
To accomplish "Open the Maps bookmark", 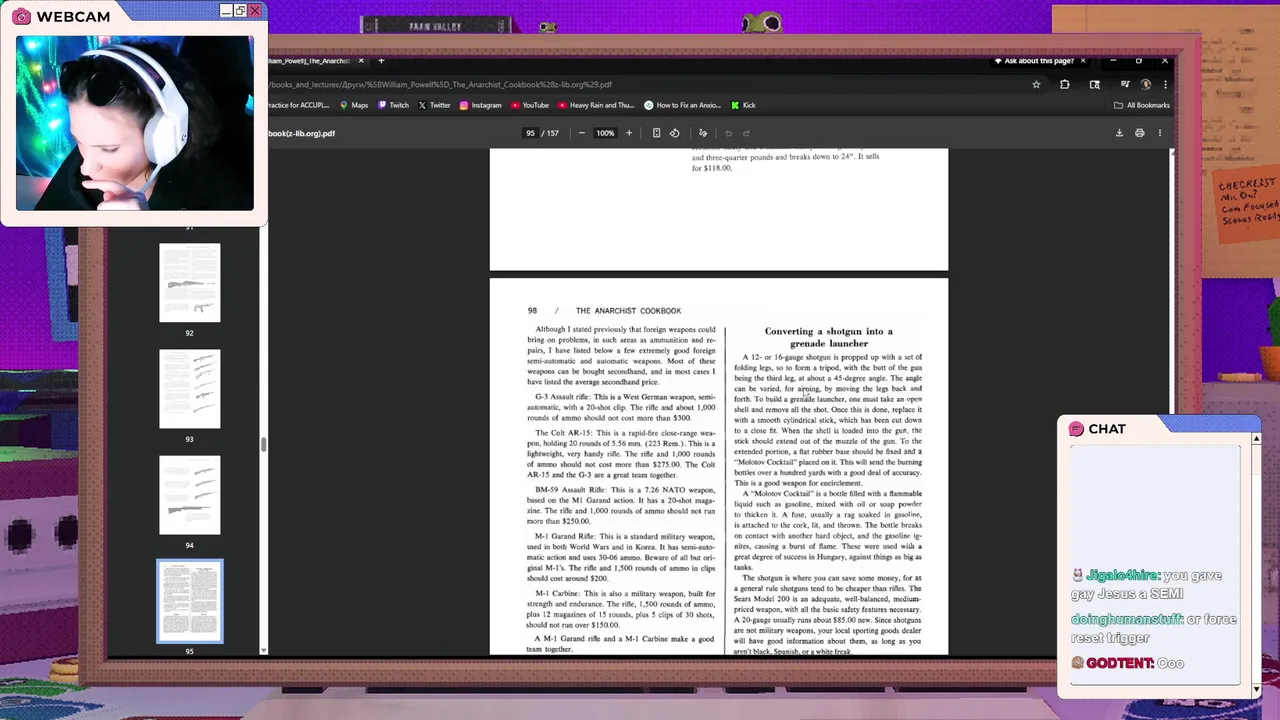I will pyautogui.click(x=354, y=105).
